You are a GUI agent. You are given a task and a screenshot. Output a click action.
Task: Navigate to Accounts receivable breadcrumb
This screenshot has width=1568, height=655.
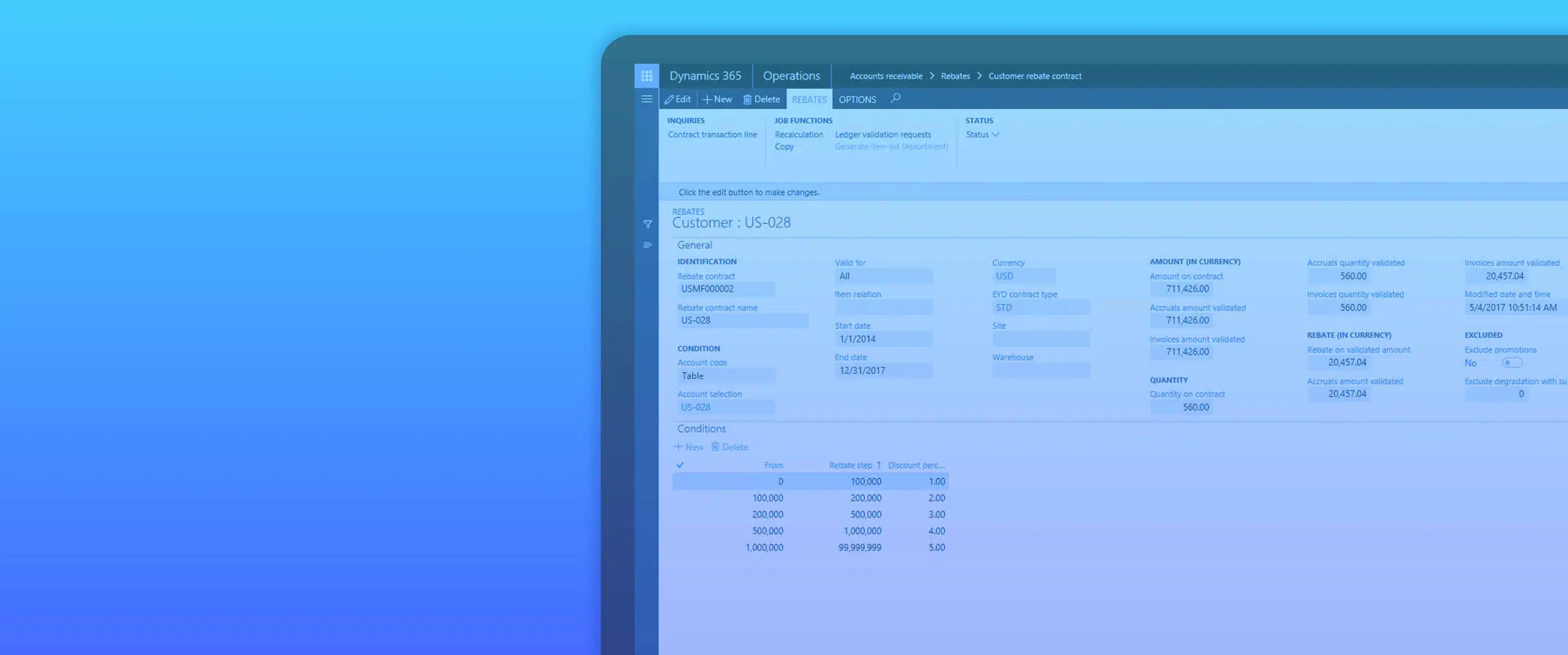(886, 76)
